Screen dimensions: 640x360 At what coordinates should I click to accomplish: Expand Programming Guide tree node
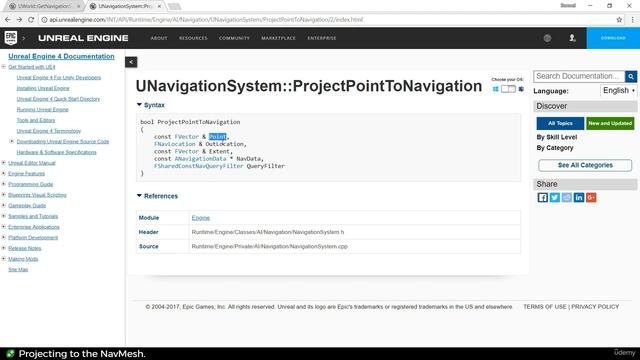coord(4,184)
